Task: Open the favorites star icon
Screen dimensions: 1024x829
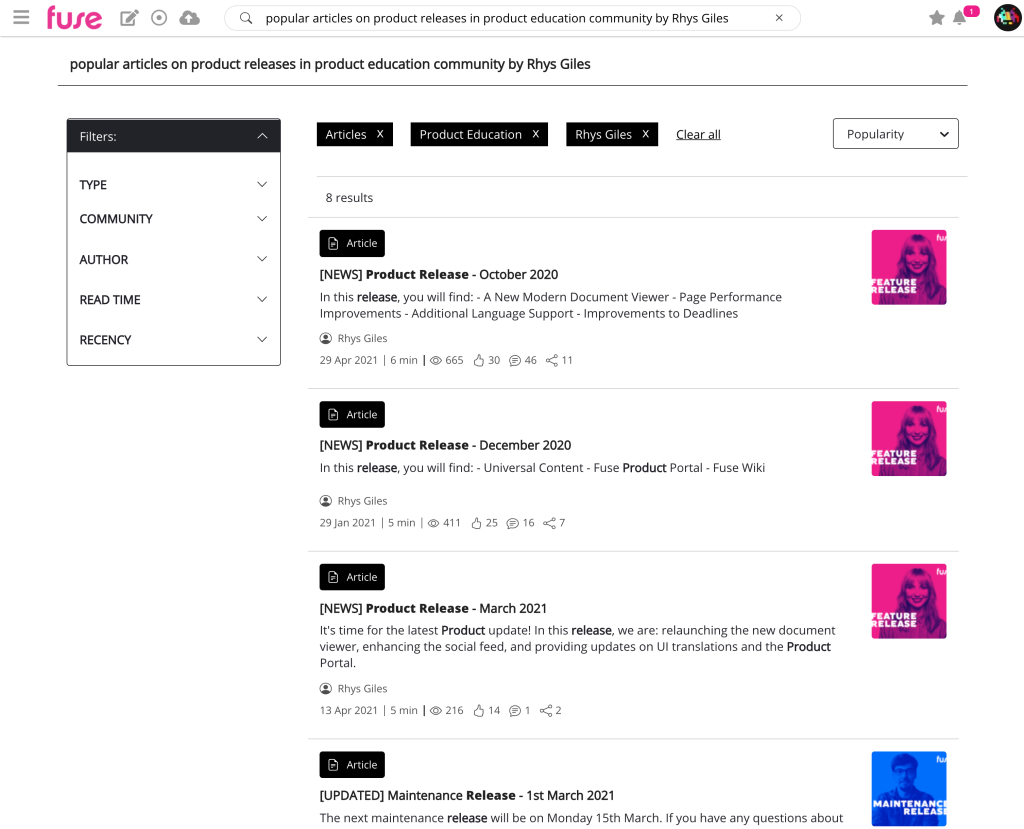Action: tap(936, 18)
